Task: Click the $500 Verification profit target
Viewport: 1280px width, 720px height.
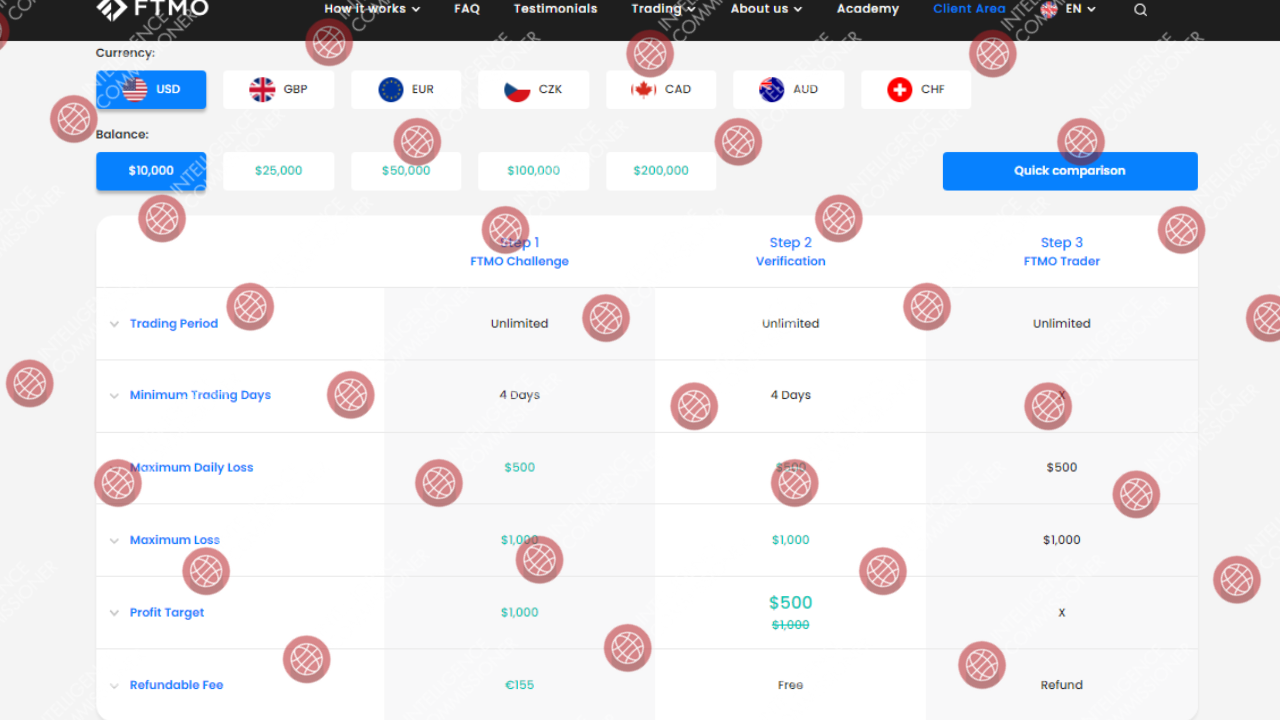Action: [x=790, y=602]
